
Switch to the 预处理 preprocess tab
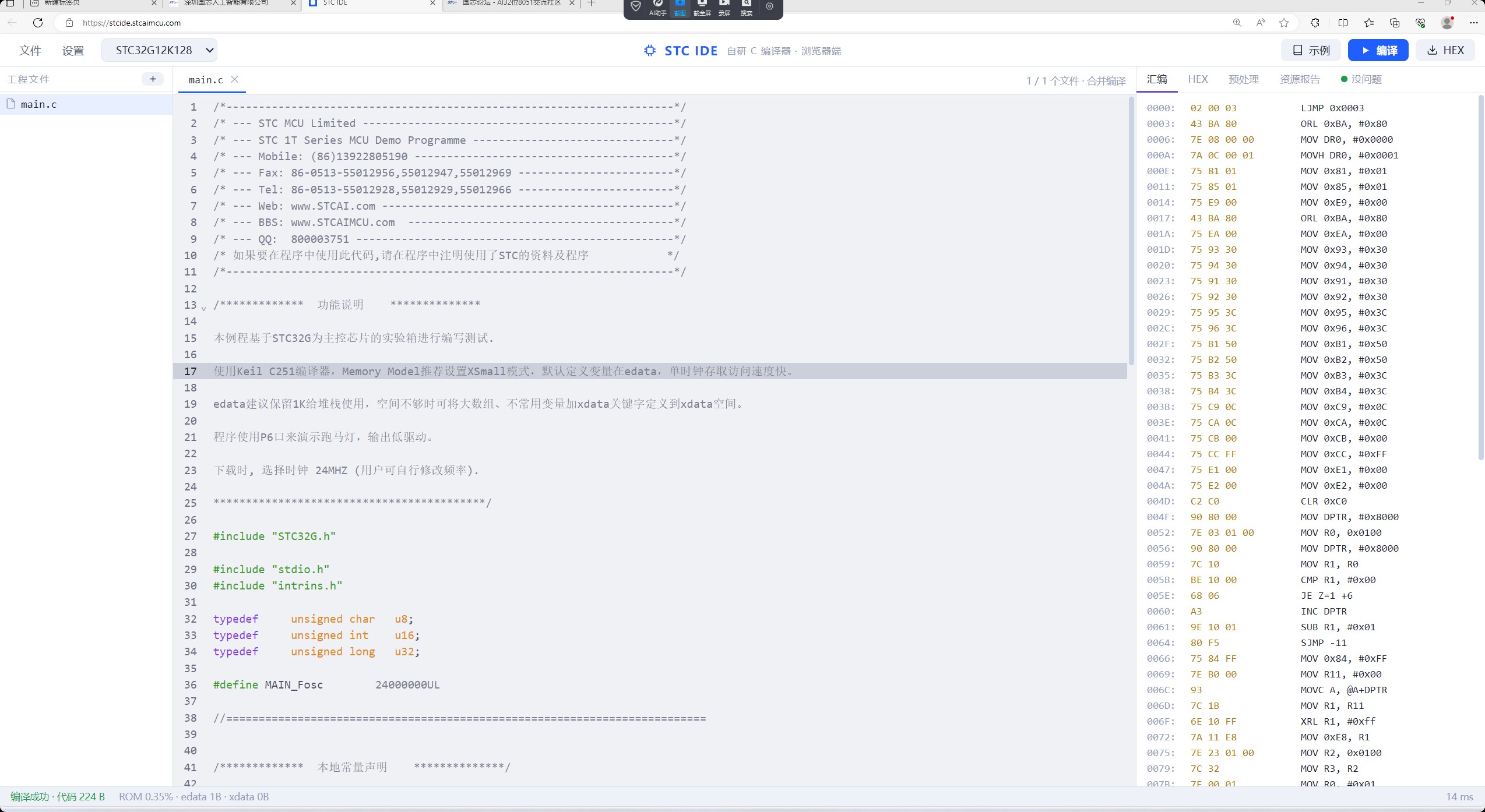(1244, 79)
